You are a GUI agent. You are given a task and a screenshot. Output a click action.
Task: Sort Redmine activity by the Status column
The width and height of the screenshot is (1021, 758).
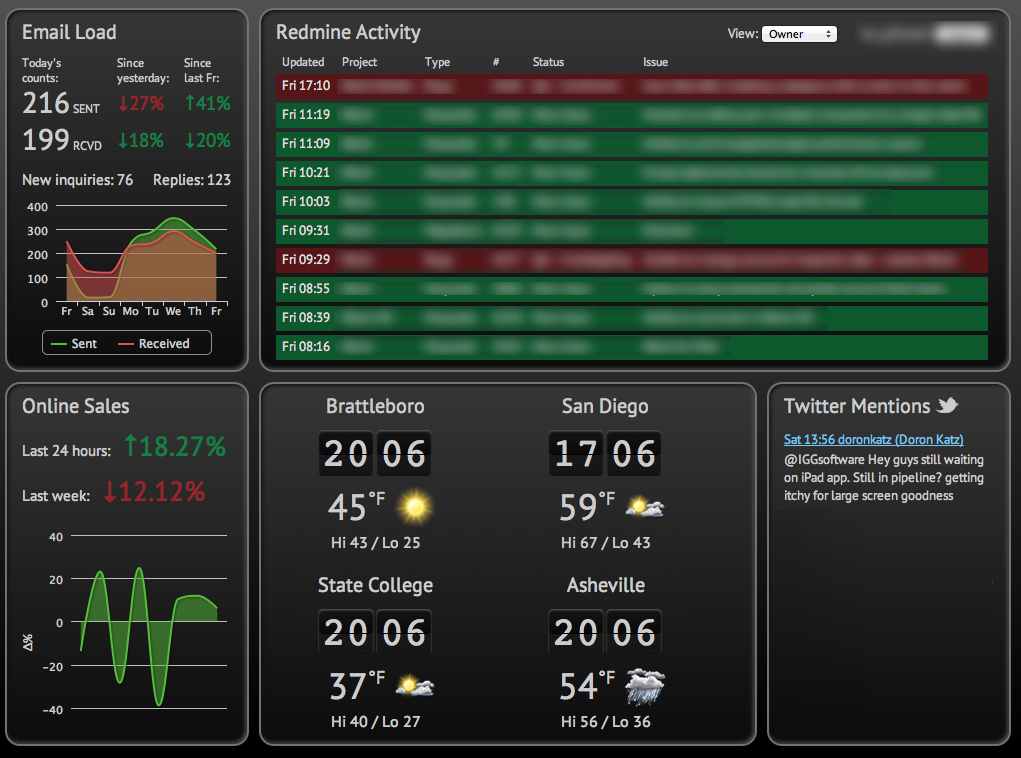click(548, 62)
